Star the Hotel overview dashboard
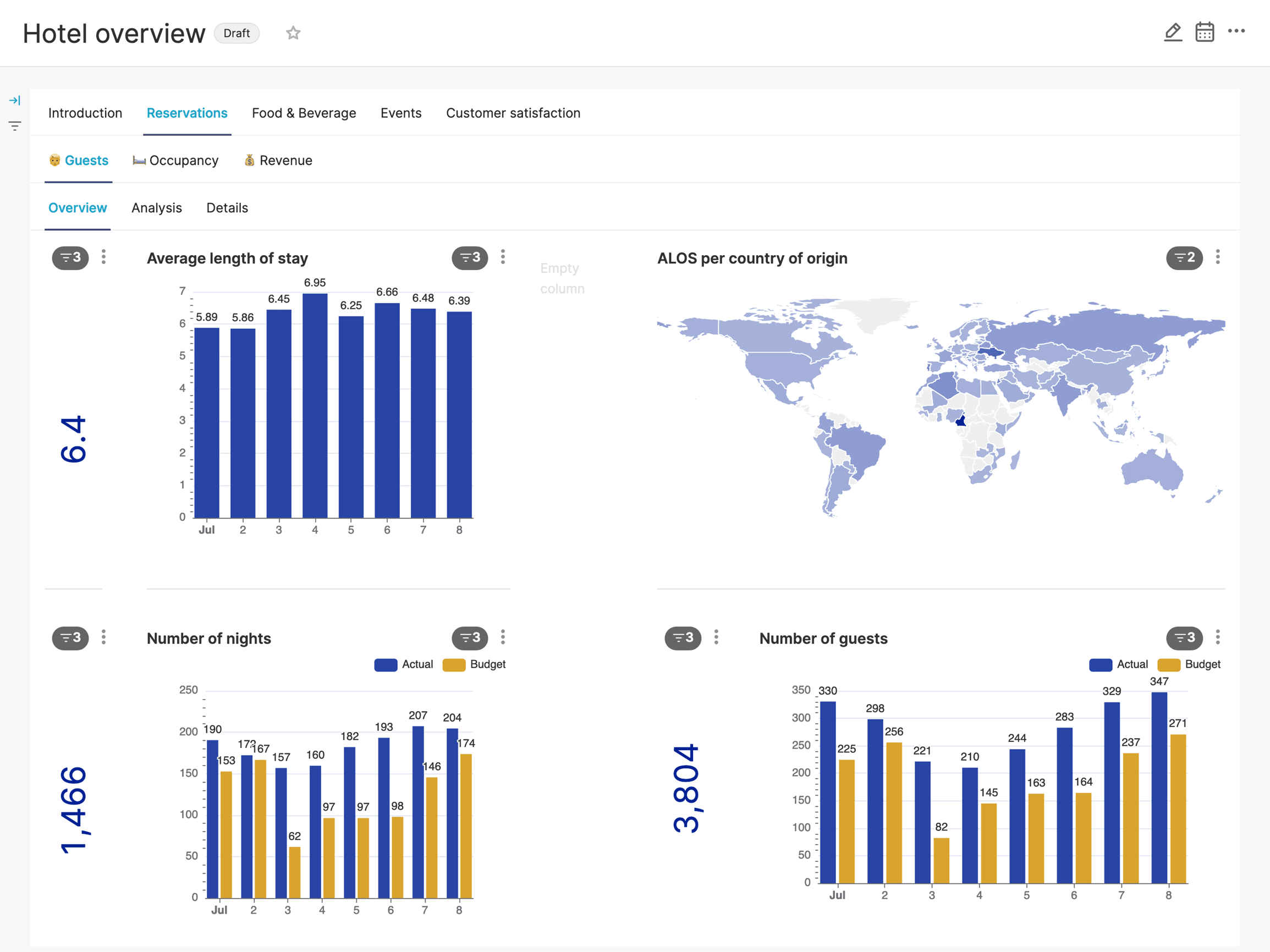1270x952 pixels. click(293, 34)
